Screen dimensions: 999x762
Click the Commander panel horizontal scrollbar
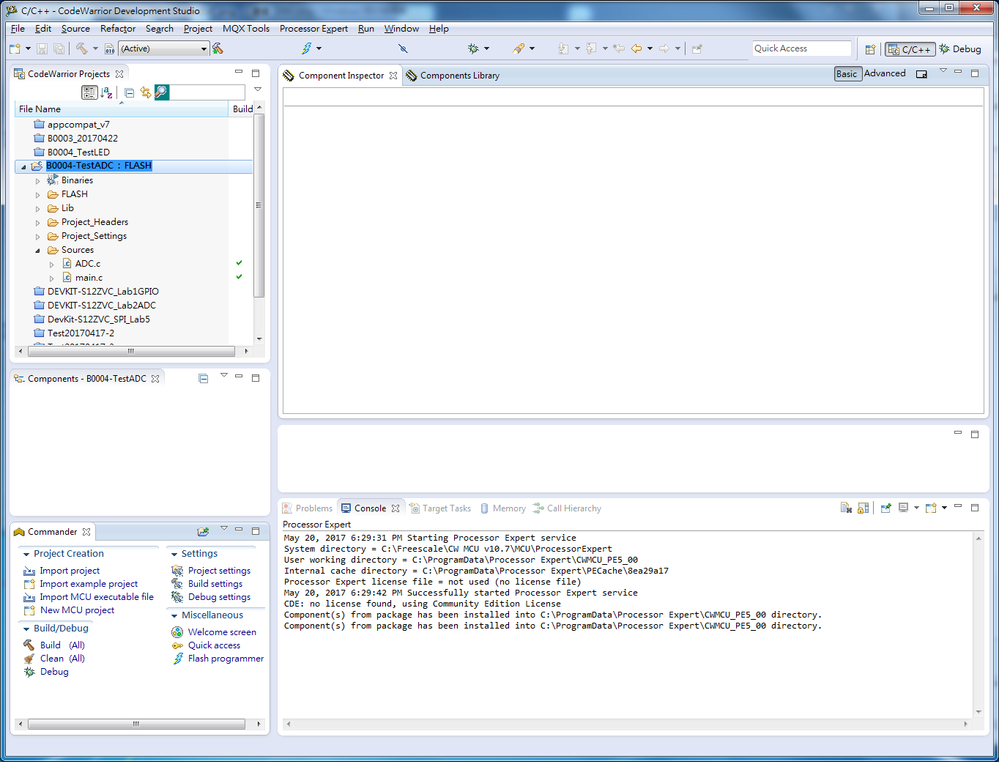(x=136, y=724)
